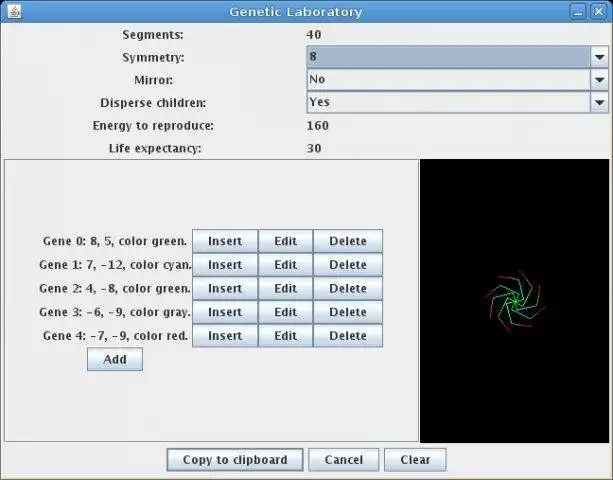Edit Gene 3 gray gene
The image size is (613, 480).
285,312
